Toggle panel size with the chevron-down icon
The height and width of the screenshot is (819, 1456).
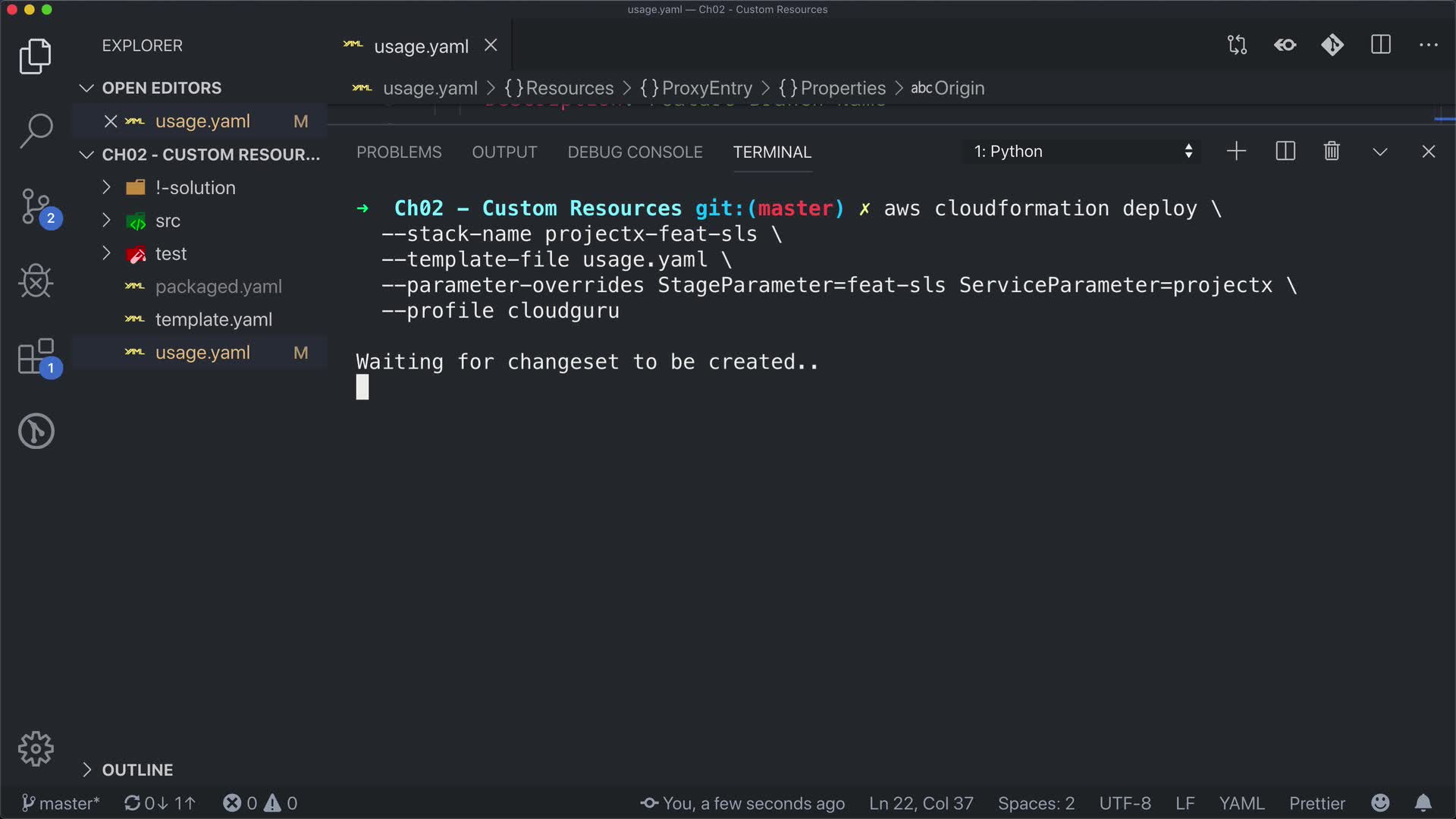[1380, 152]
